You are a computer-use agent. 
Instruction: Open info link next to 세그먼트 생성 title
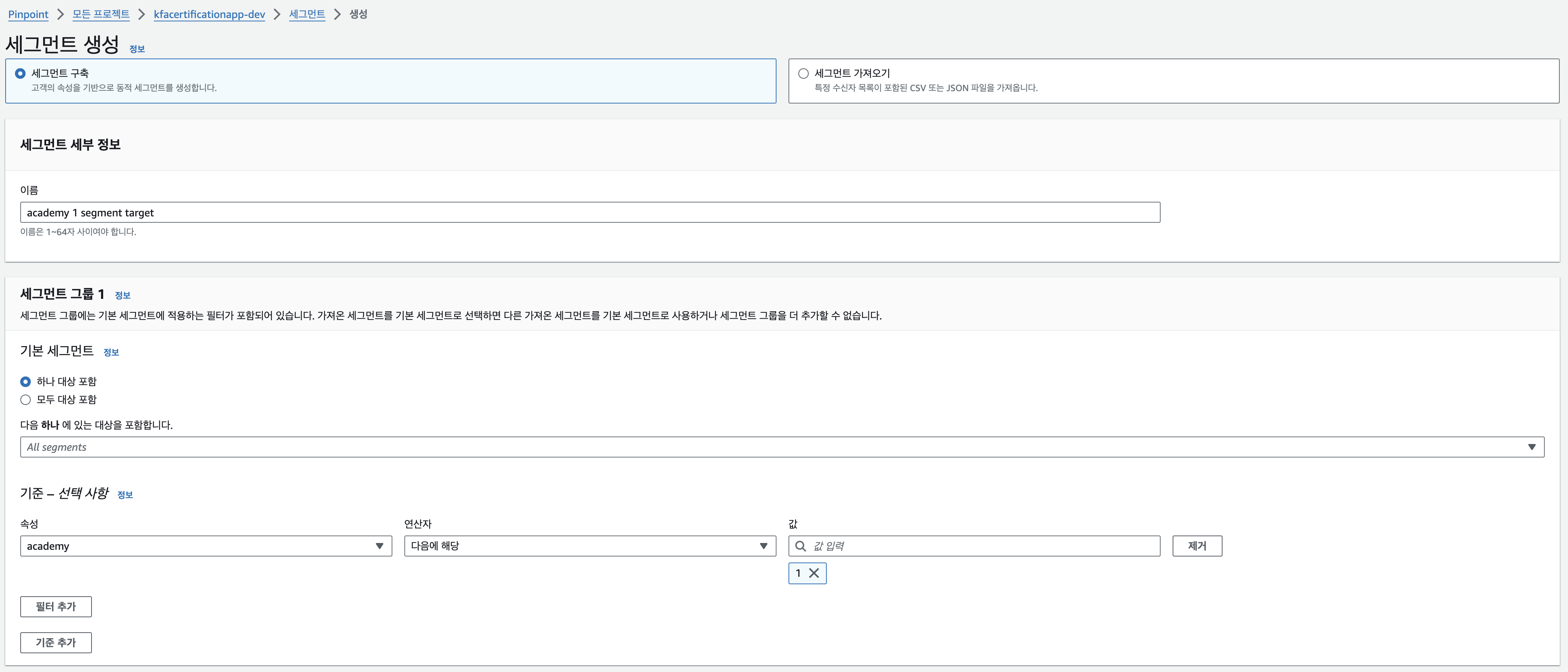tap(137, 49)
